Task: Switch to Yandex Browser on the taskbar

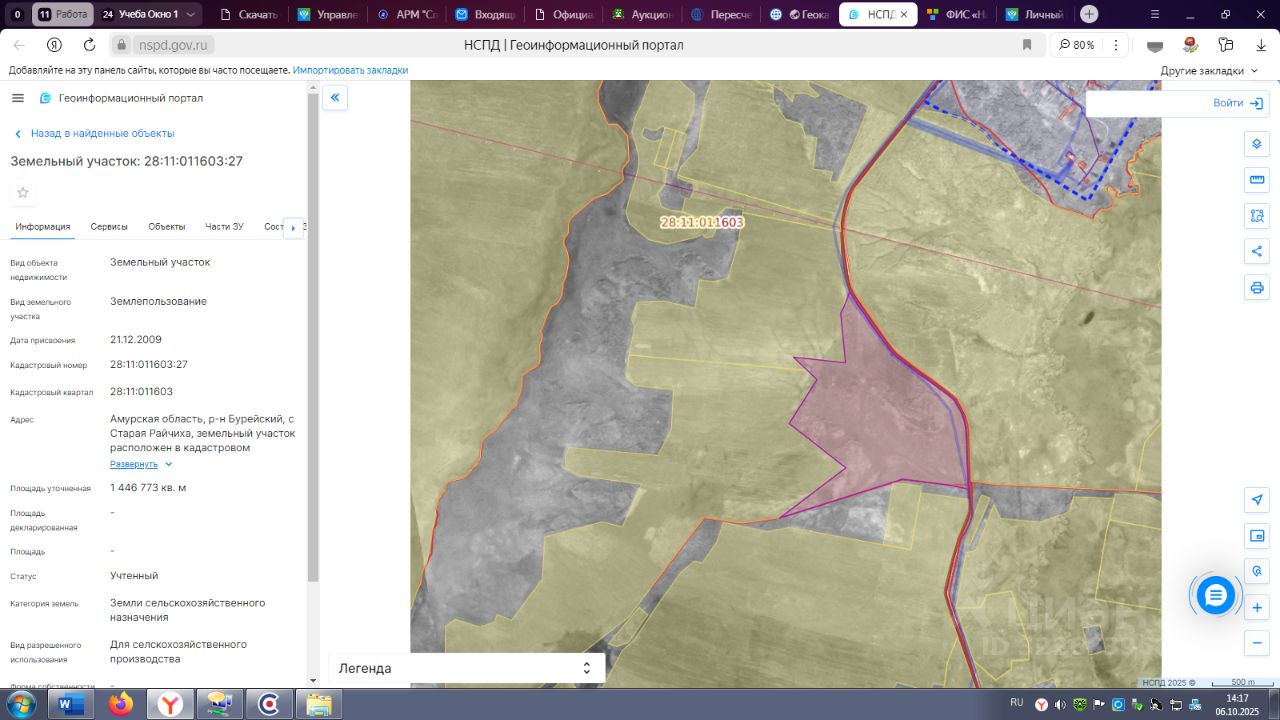Action: point(171,704)
